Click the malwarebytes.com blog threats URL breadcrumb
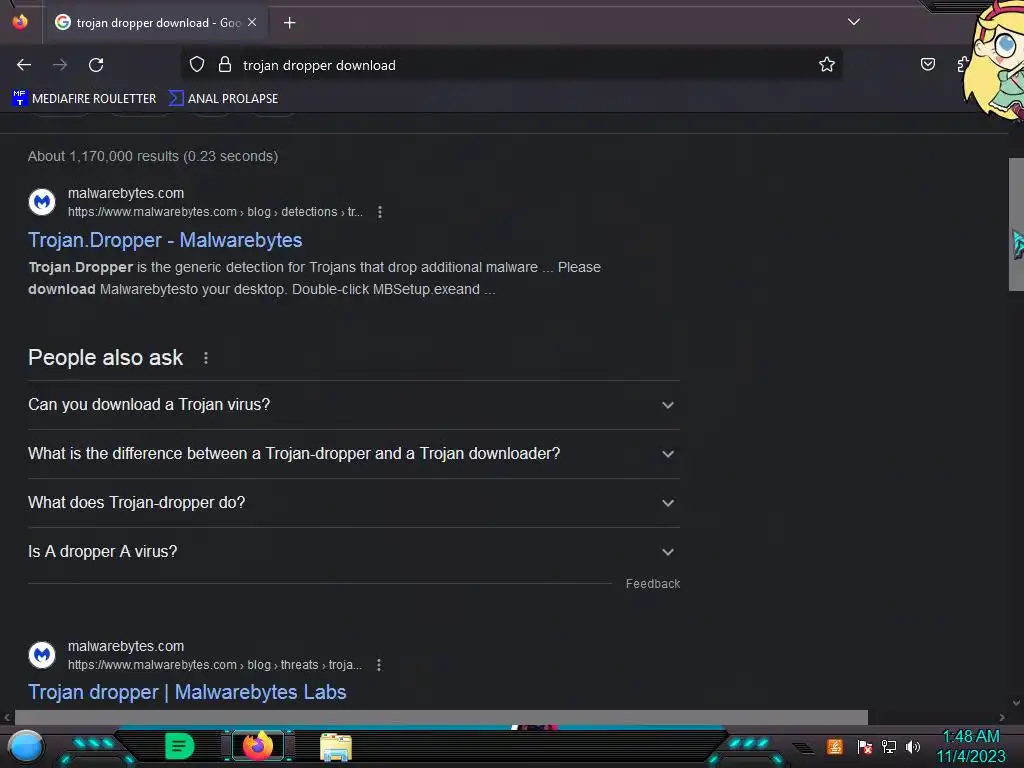The image size is (1024, 768). pyautogui.click(x=215, y=665)
